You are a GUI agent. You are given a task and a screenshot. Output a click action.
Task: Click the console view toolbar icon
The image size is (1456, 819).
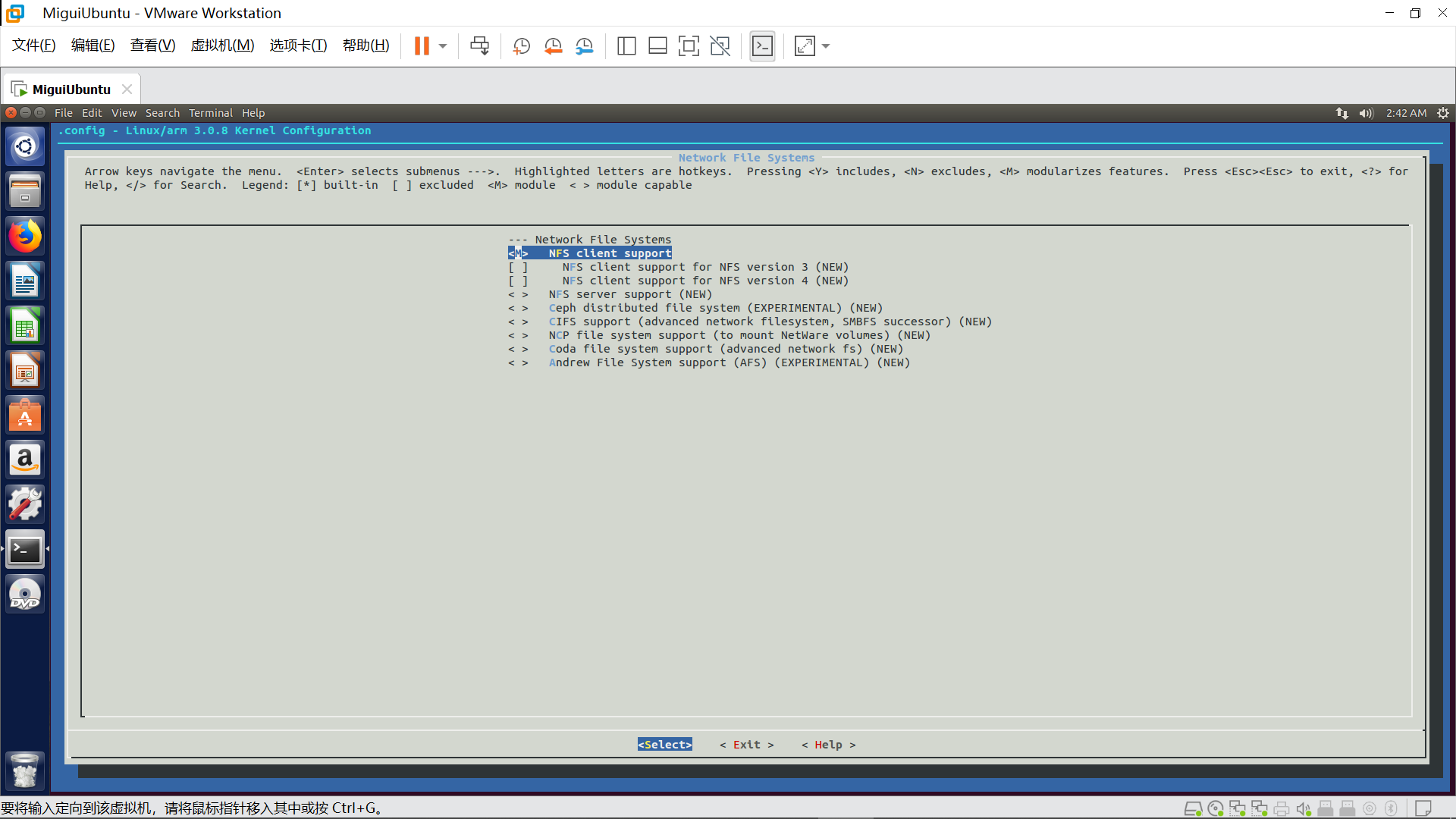click(x=762, y=46)
